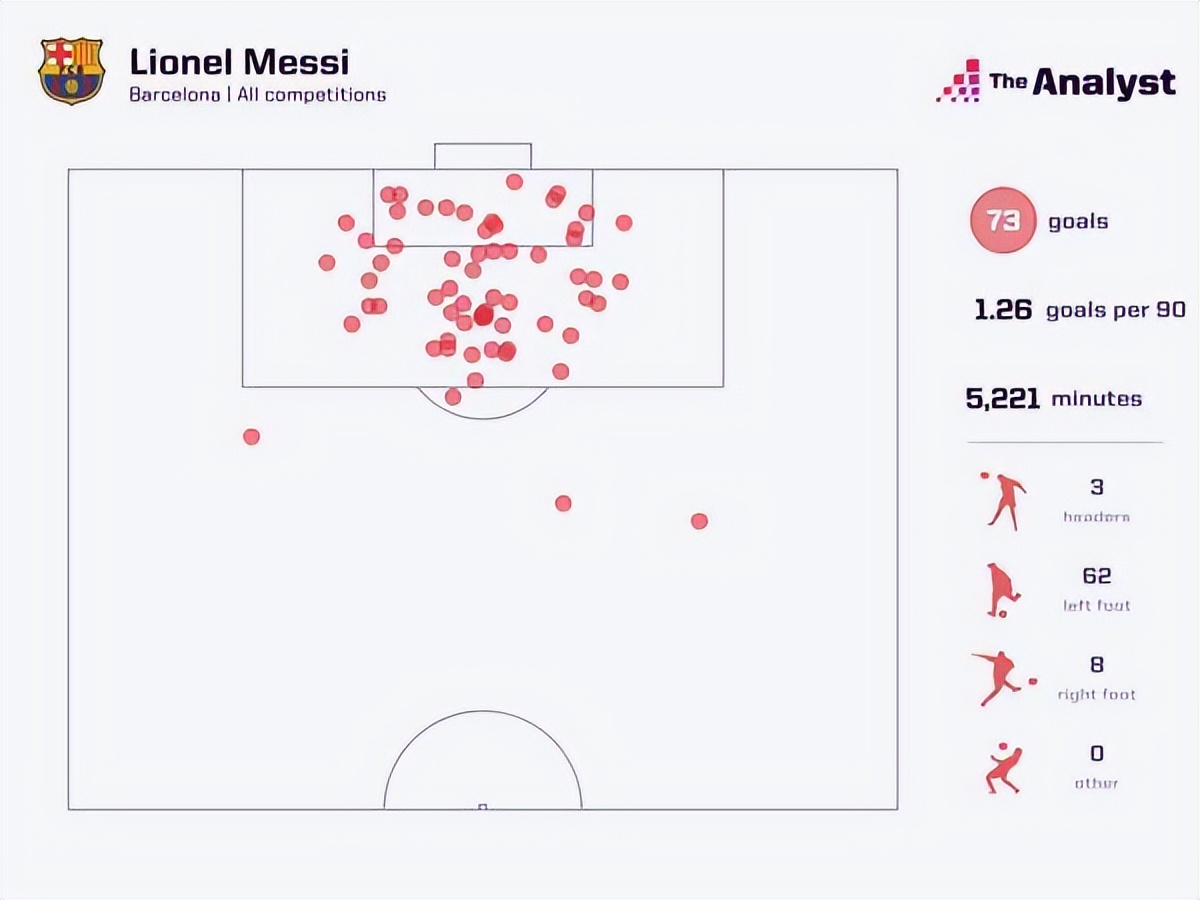Click the goal frame above the pitch
Image resolution: width=1200 pixels, height=900 pixels.
pyautogui.click(x=482, y=156)
